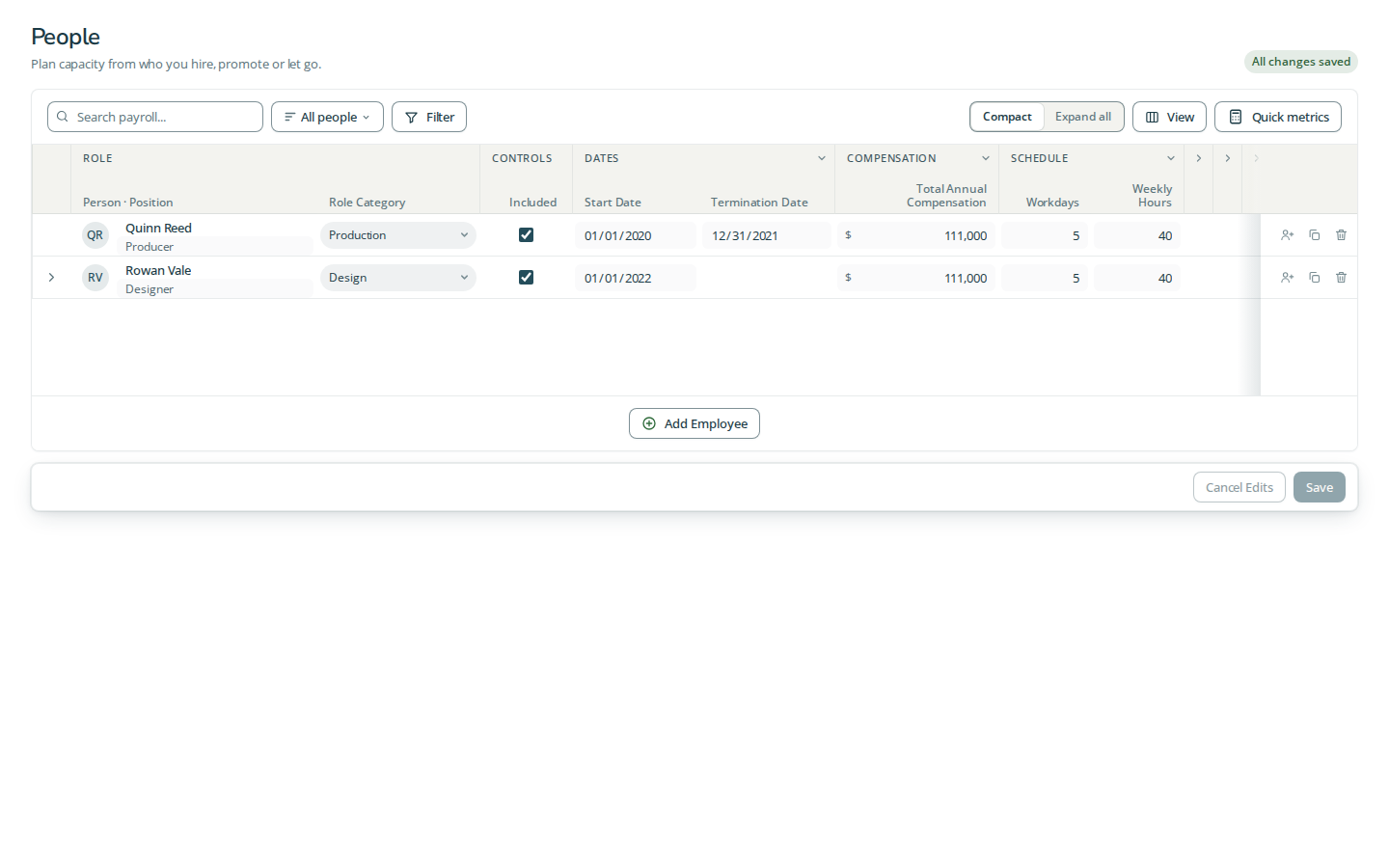Click the Rowan Vale name
The width and height of the screenshot is (1389, 868).
[x=158, y=270]
